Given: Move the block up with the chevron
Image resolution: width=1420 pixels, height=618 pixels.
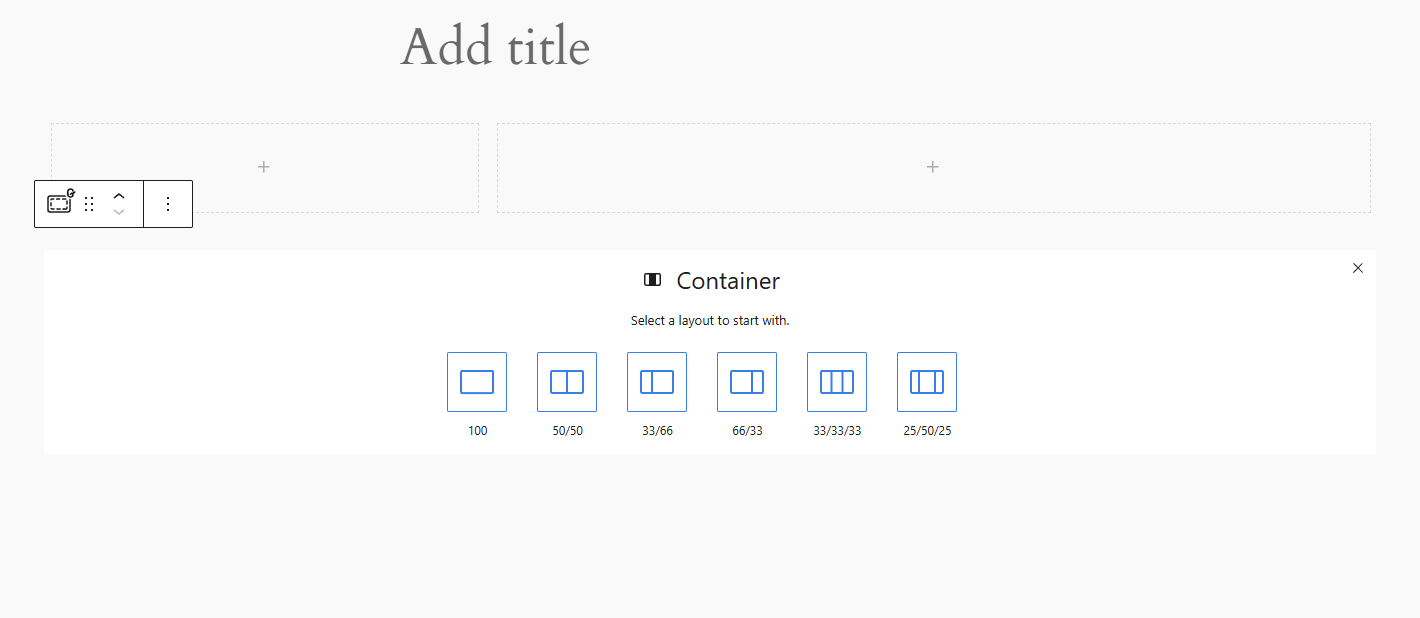Looking at the screenshot, I should 119,196.
